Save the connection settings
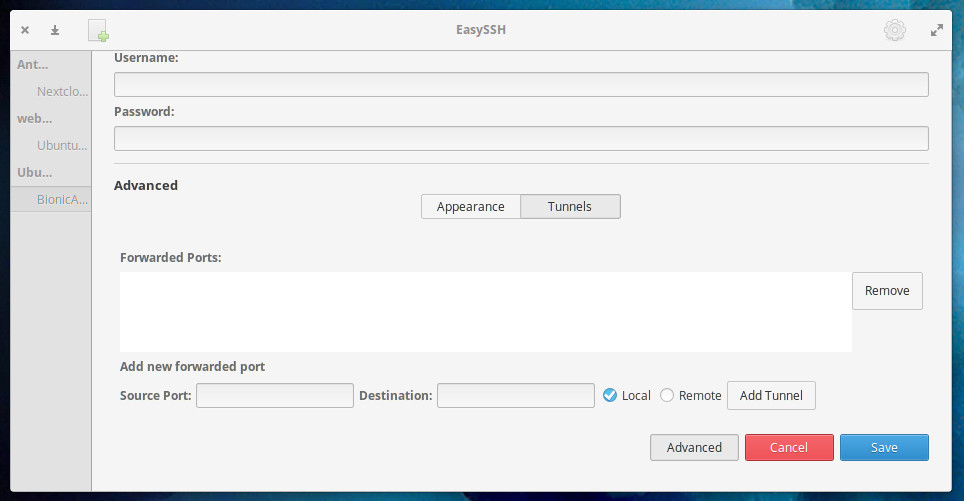This screenshot has width=964, height=501. tap(884, 447)
